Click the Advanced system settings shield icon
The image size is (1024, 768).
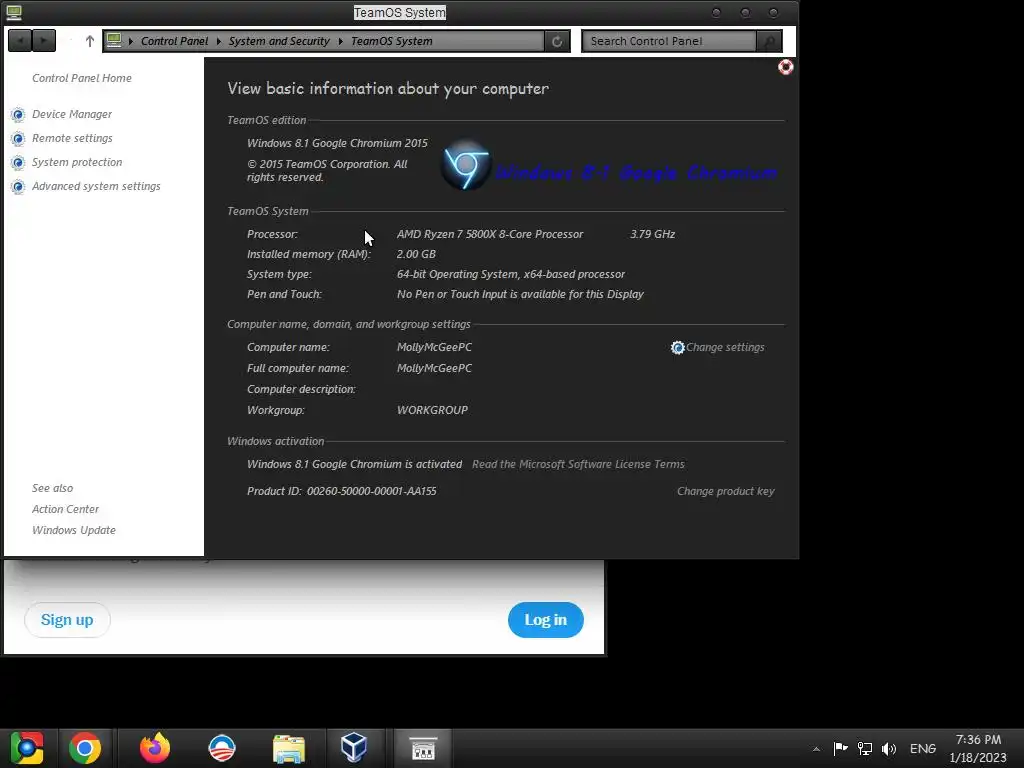18,187
